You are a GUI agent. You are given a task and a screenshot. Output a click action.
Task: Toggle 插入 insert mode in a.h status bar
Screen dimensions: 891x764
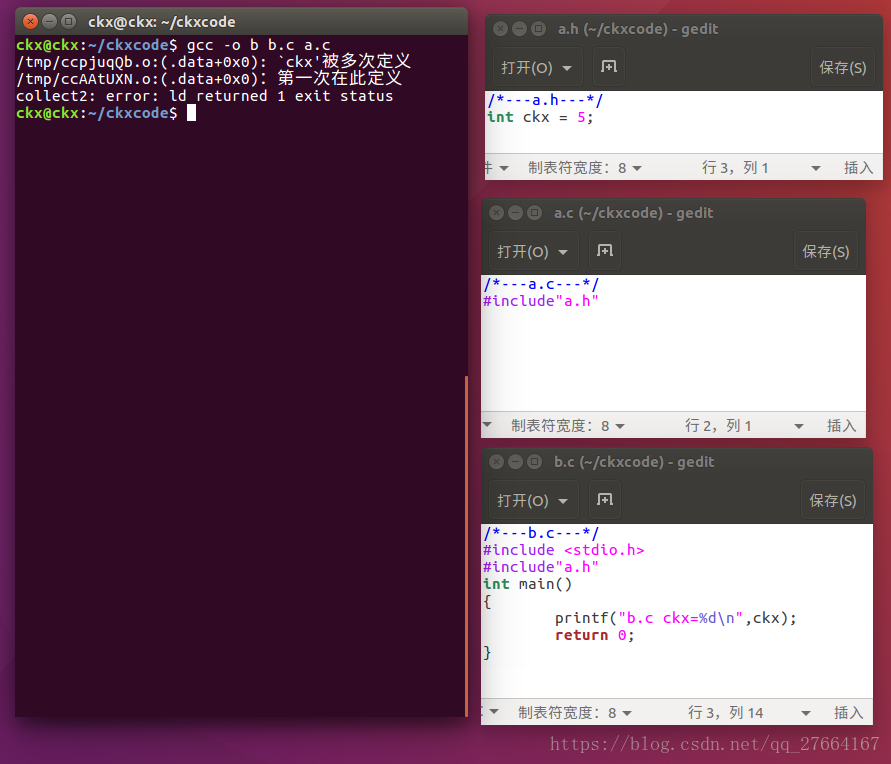click(858, 168)
